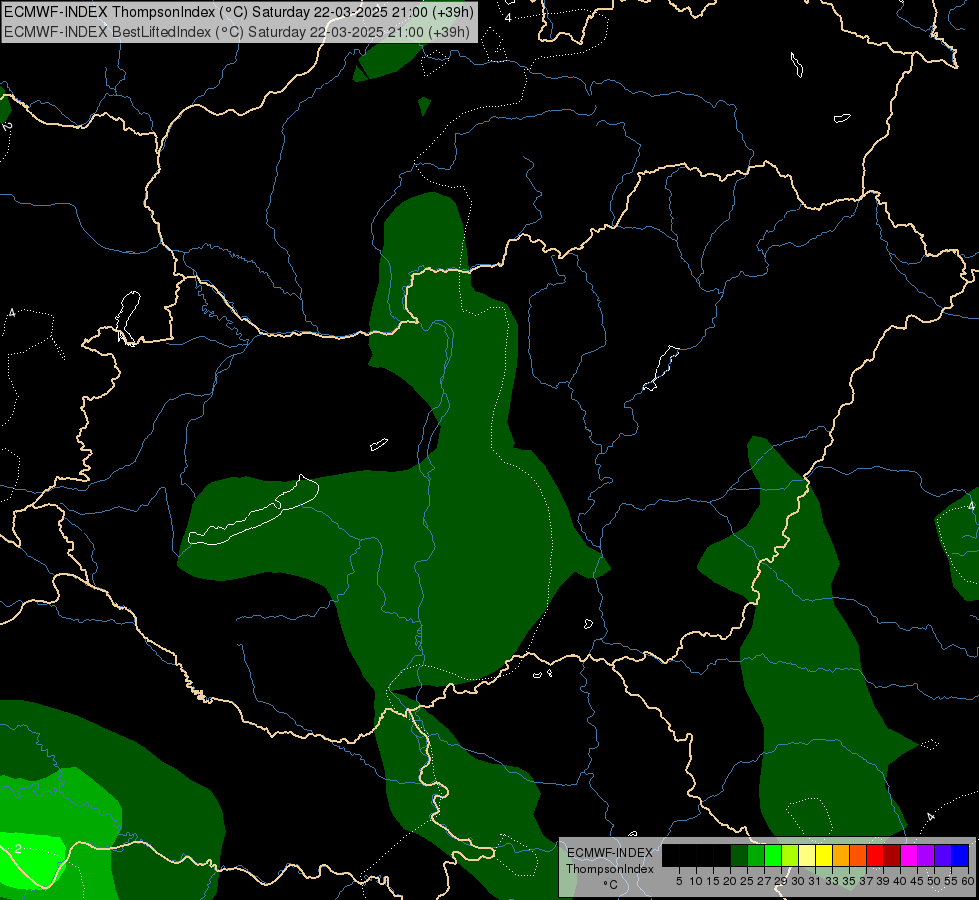Select the blue 55–60 legend swatch
Image resolution: width=979 pixels, height=900 pixels.
point(960,855)
